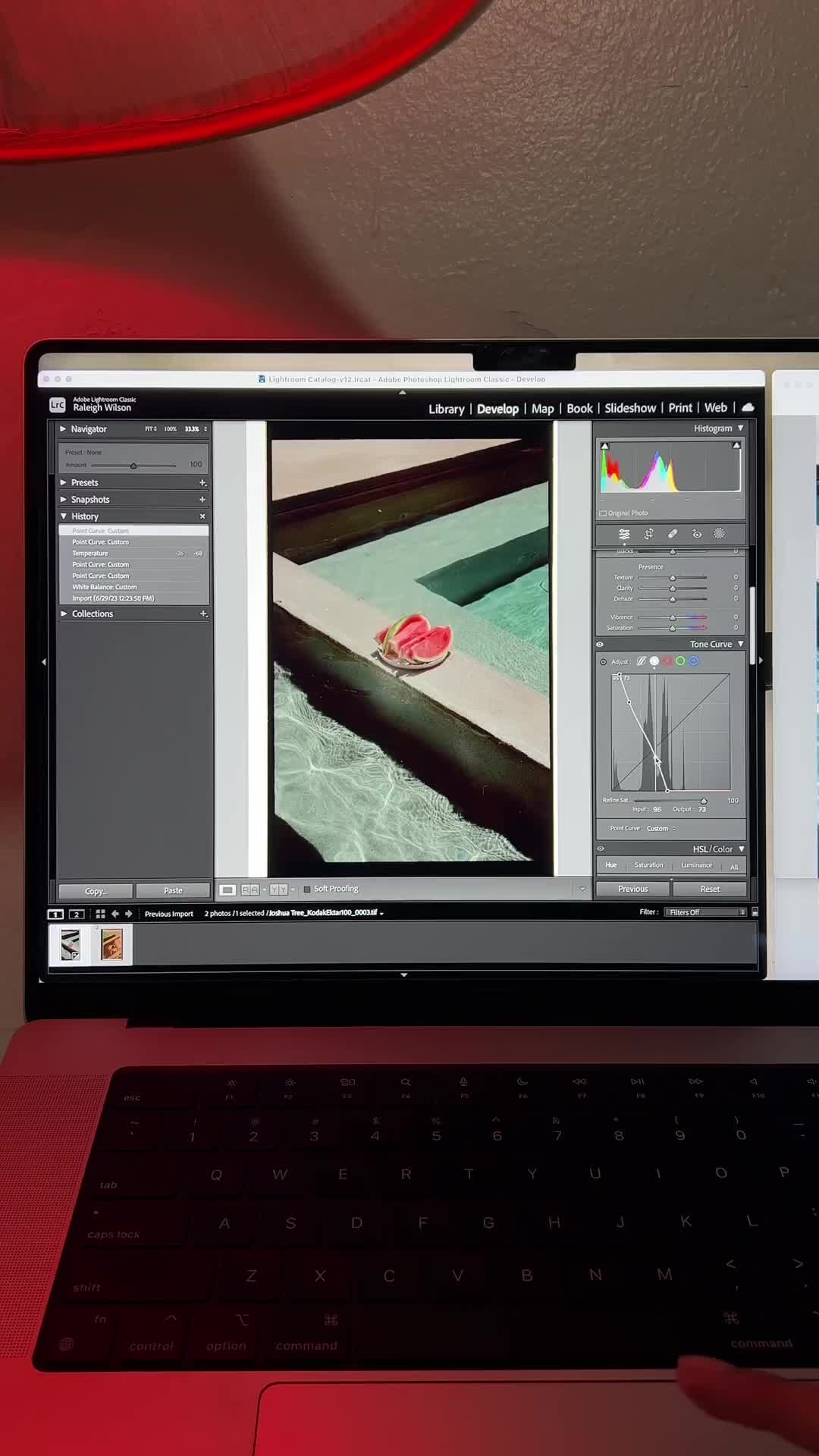The height and width of the screenshot is (1456, 819).
Task: Switch to the Print module
Action: (680, 408)
